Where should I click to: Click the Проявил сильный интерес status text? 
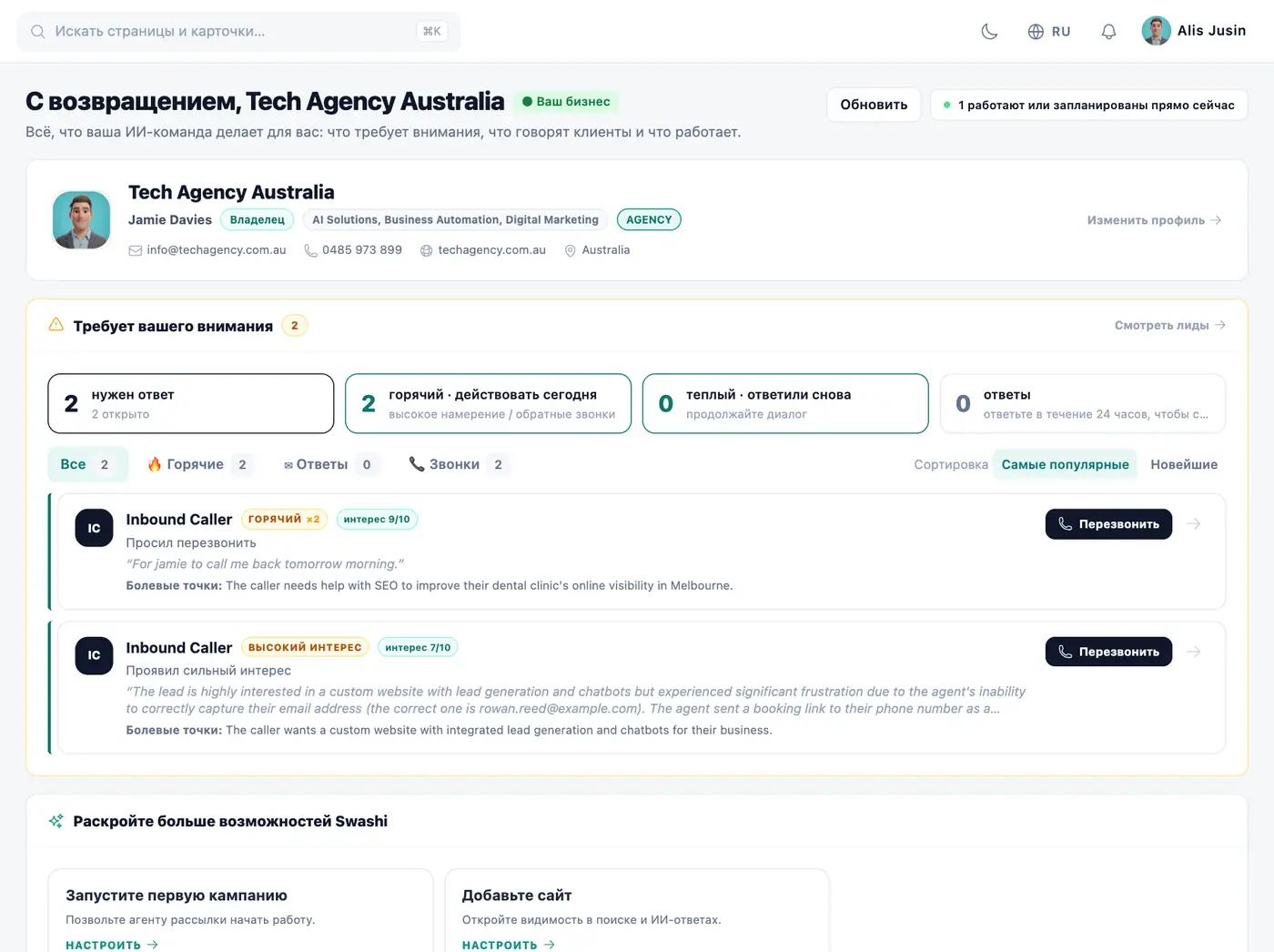(208, 671)
